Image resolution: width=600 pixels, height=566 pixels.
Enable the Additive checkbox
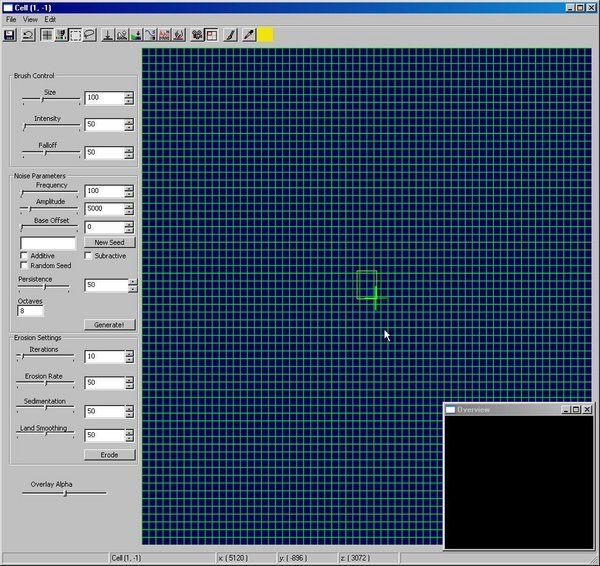[x=24, y=255]
